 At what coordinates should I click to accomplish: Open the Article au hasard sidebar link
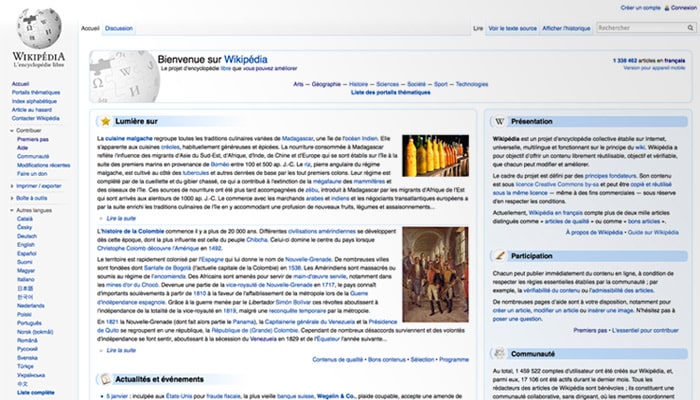[x=31, y=109]
